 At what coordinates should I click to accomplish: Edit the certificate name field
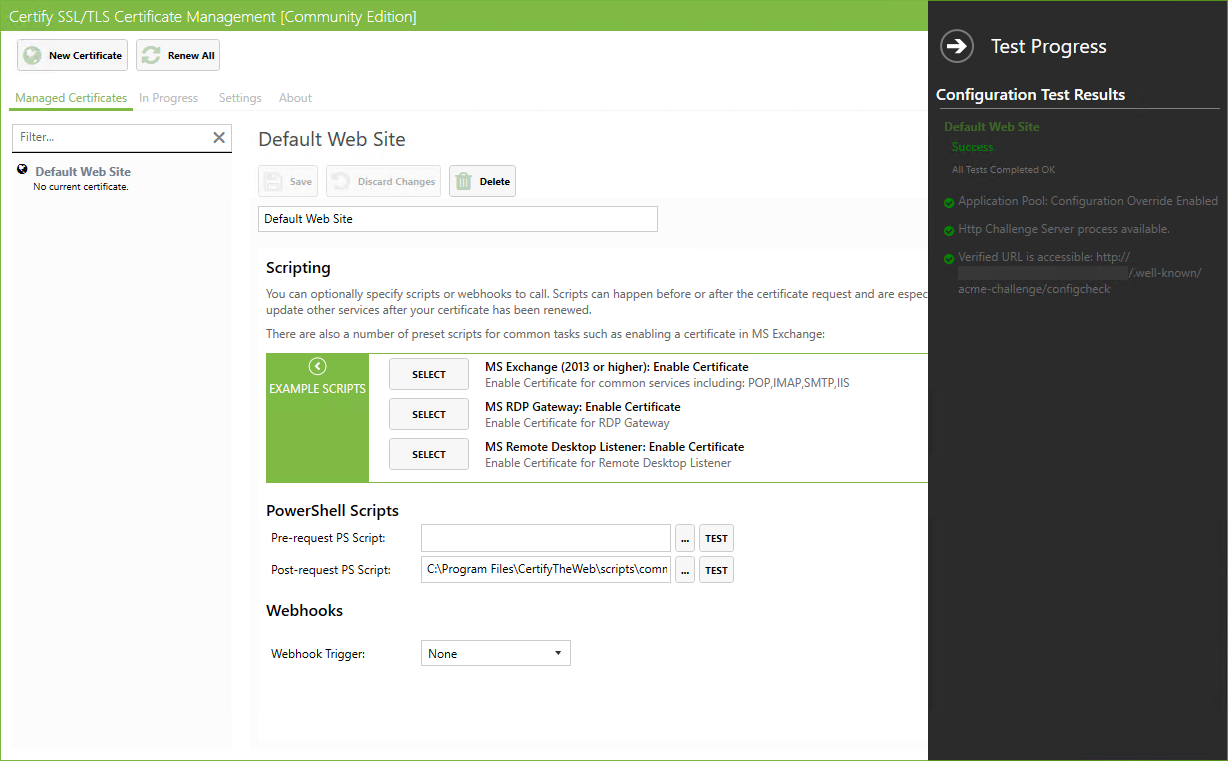(x=458, y=219)
